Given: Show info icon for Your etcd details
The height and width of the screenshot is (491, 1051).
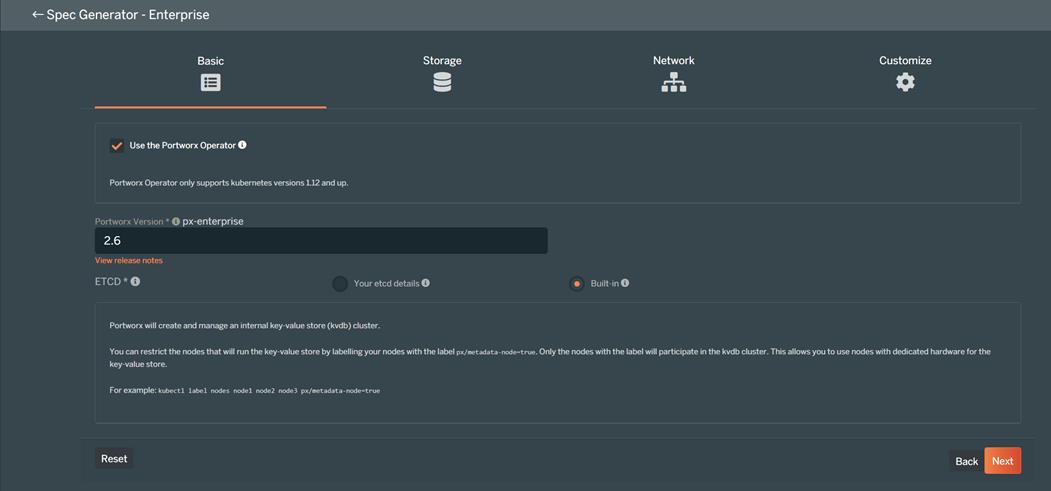Looking at the screenshot, I should click(x=426, y=283).
